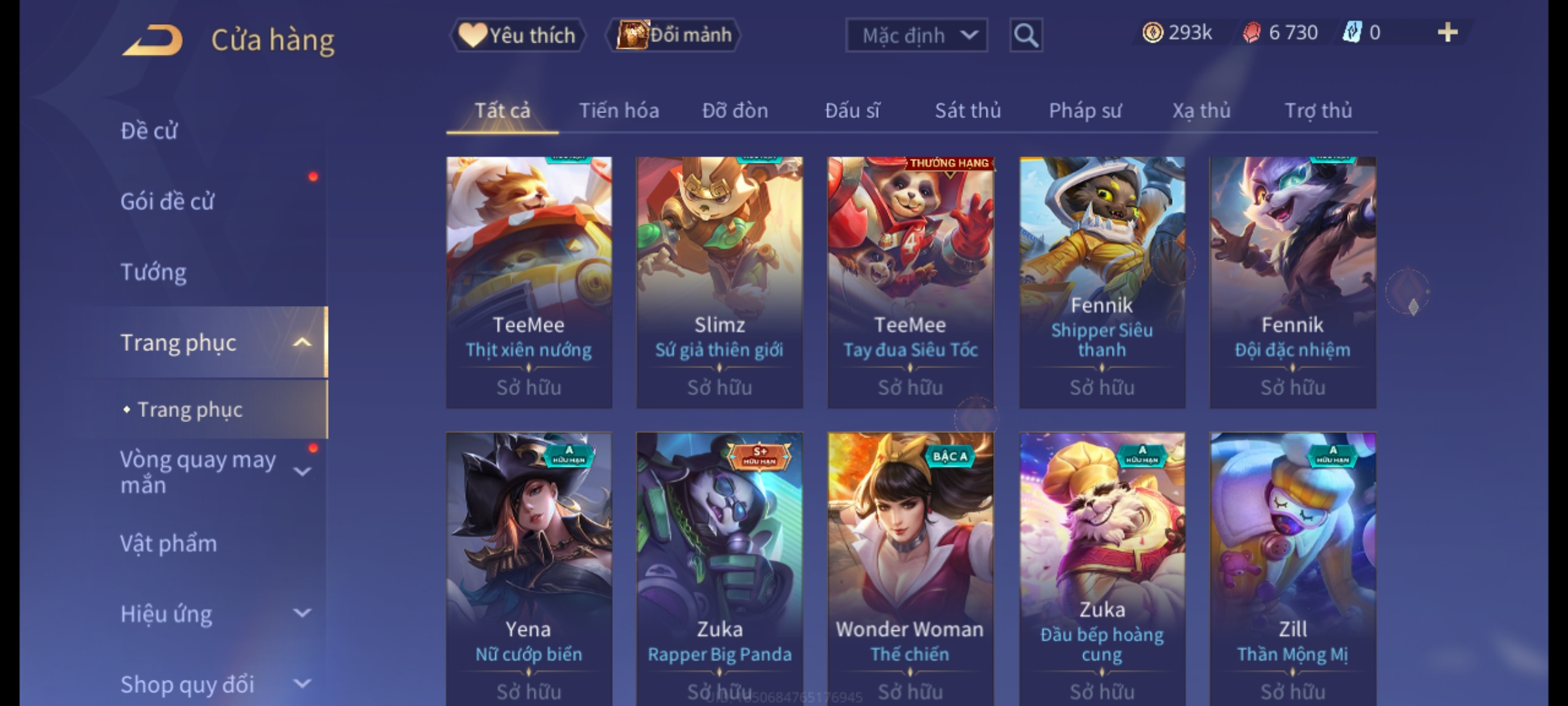Click the gold coin currency icon
This screenshot has width=1568, height=706.
pyautogui.click(x=1152, y=33)
